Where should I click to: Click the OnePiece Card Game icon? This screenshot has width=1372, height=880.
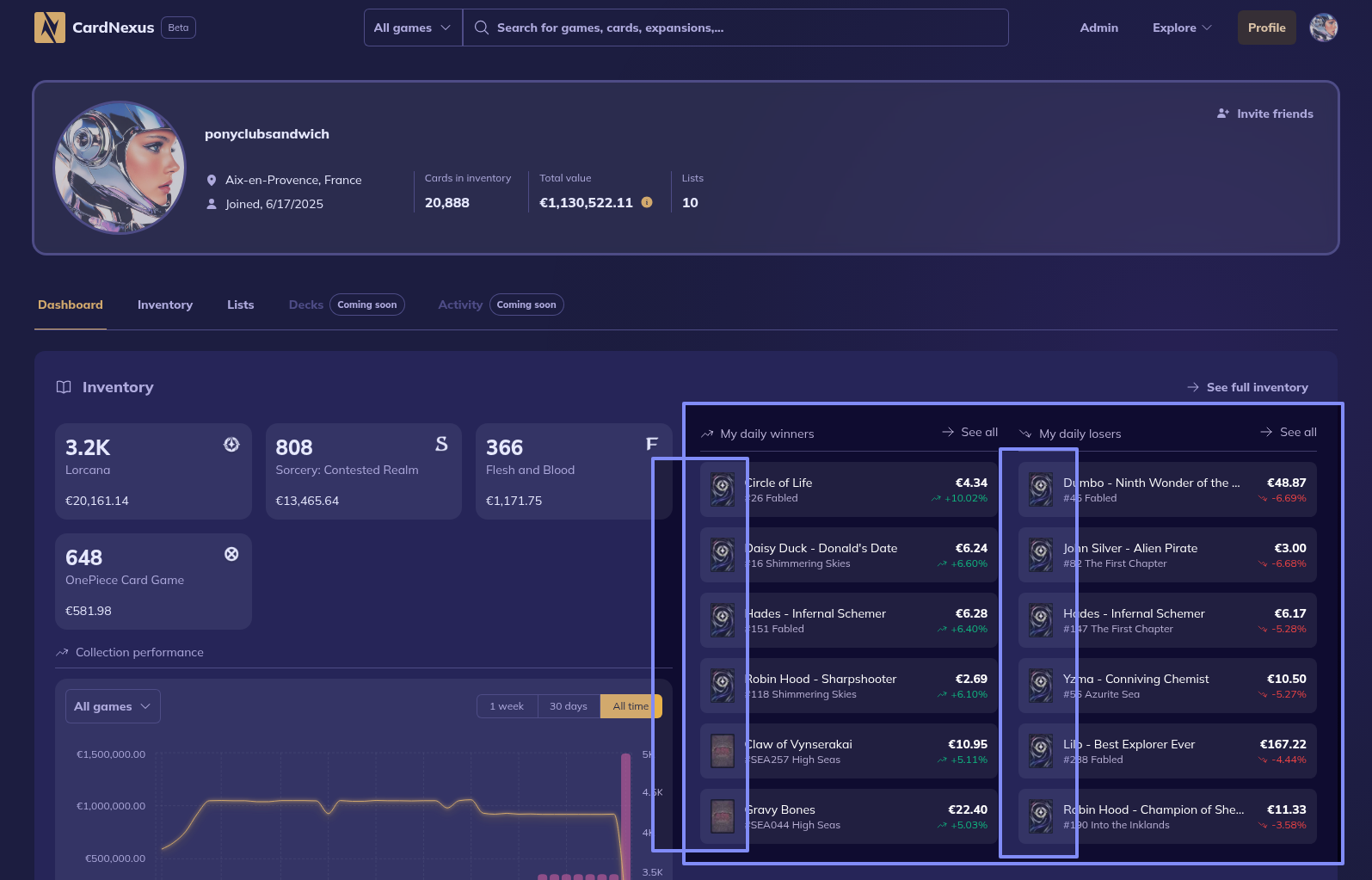pyautogui.click(x=231, y=555)
